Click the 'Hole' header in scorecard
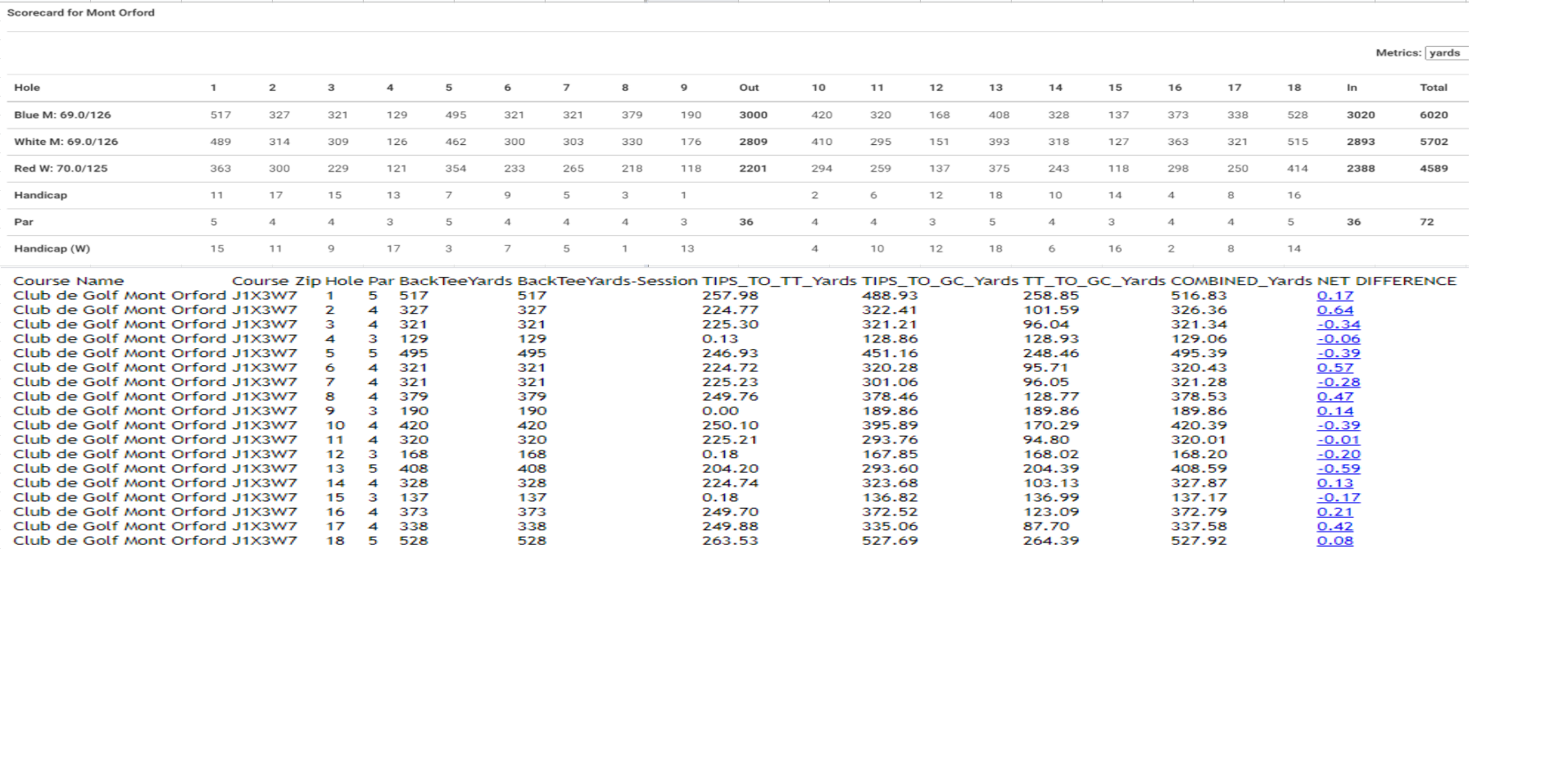 [x=27, y=88]
